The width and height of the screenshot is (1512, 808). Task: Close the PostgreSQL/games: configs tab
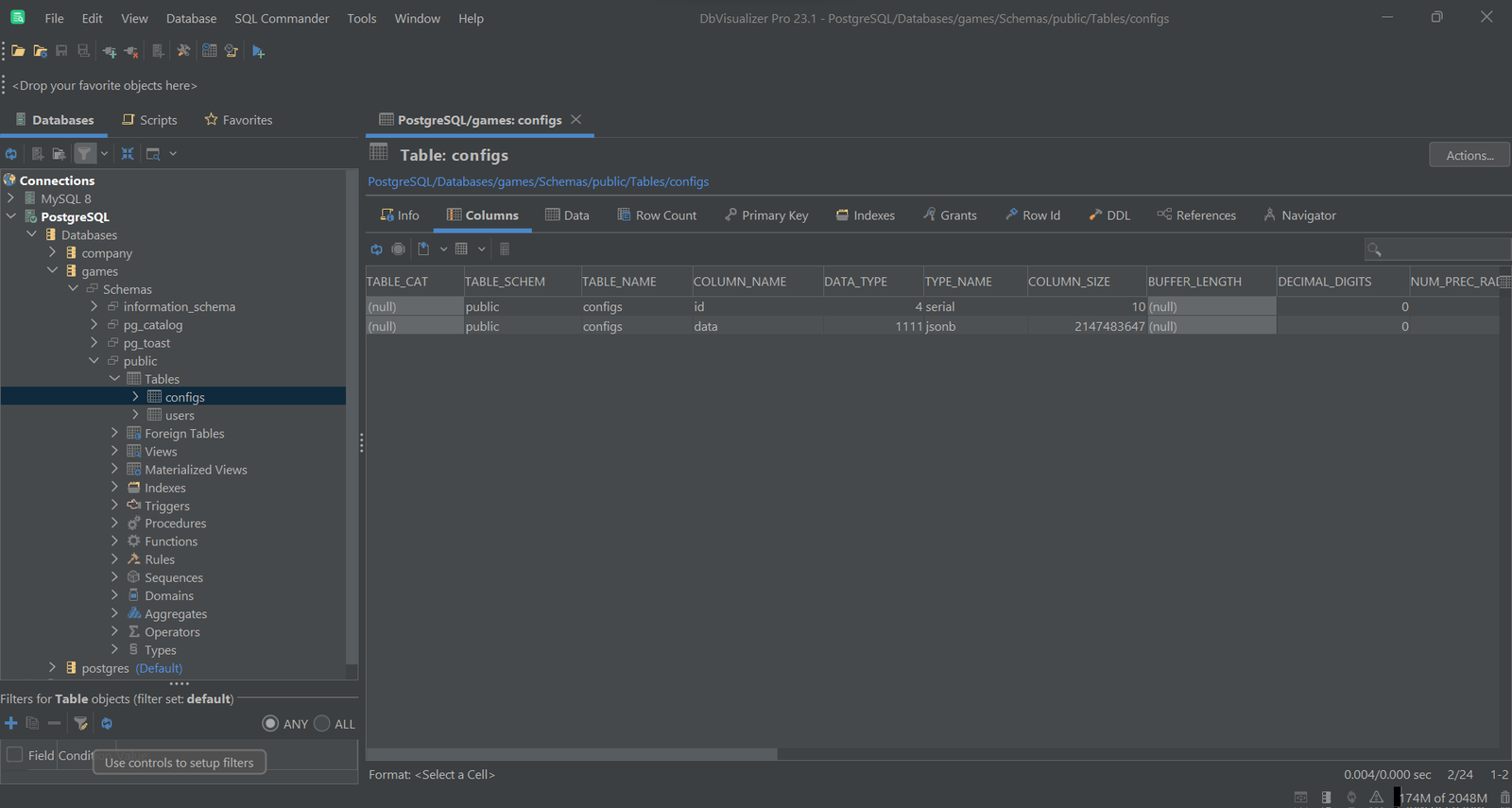(576, 119)
